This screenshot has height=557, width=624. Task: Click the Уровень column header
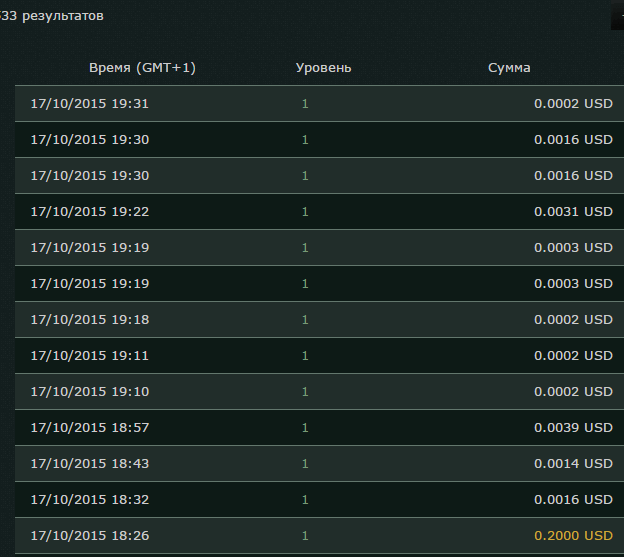tap(323, 68)
